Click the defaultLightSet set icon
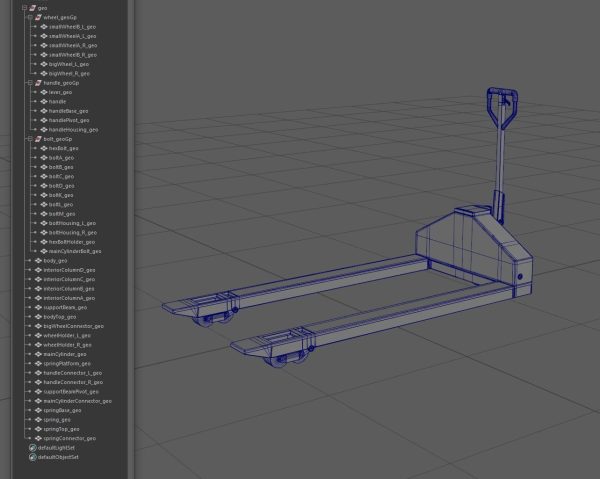600x479 pixels. [33, 448]
